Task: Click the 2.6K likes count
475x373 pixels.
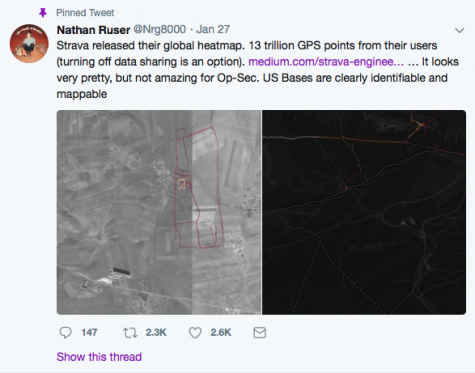Action: (221, 332)
